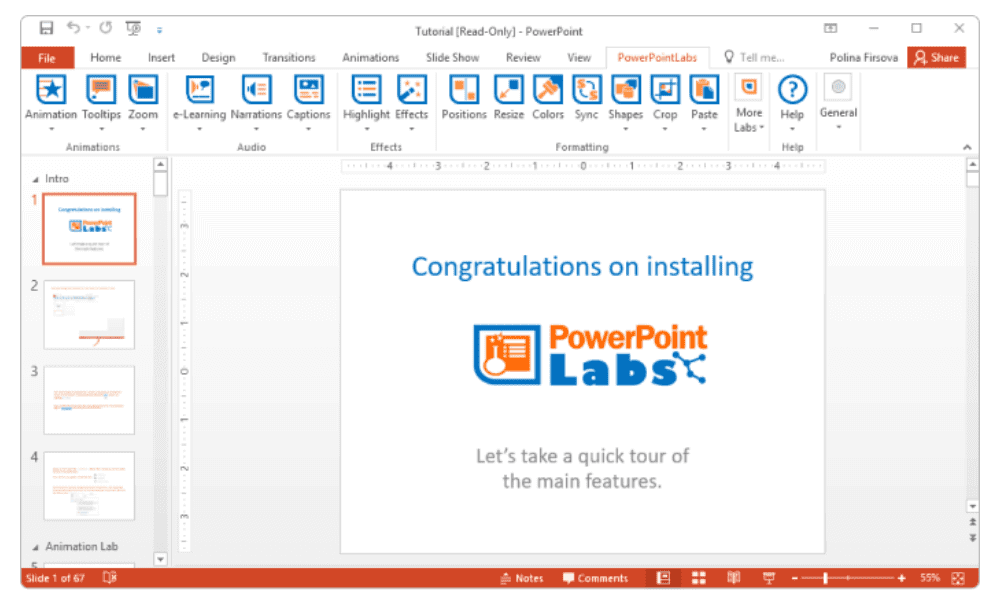Viewport: 997px width, 606px height.
Task: Switch to Slide Sorter view
Action: [699, 577]
